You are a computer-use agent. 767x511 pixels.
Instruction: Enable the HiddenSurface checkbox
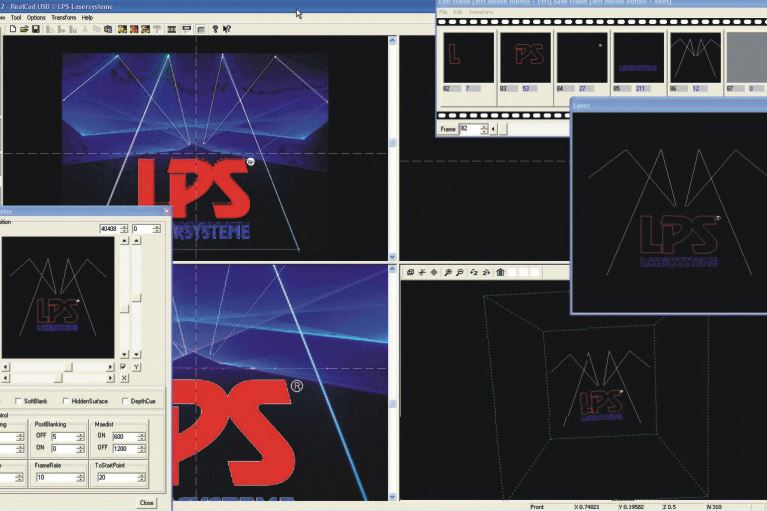click(x=66, y=401)
